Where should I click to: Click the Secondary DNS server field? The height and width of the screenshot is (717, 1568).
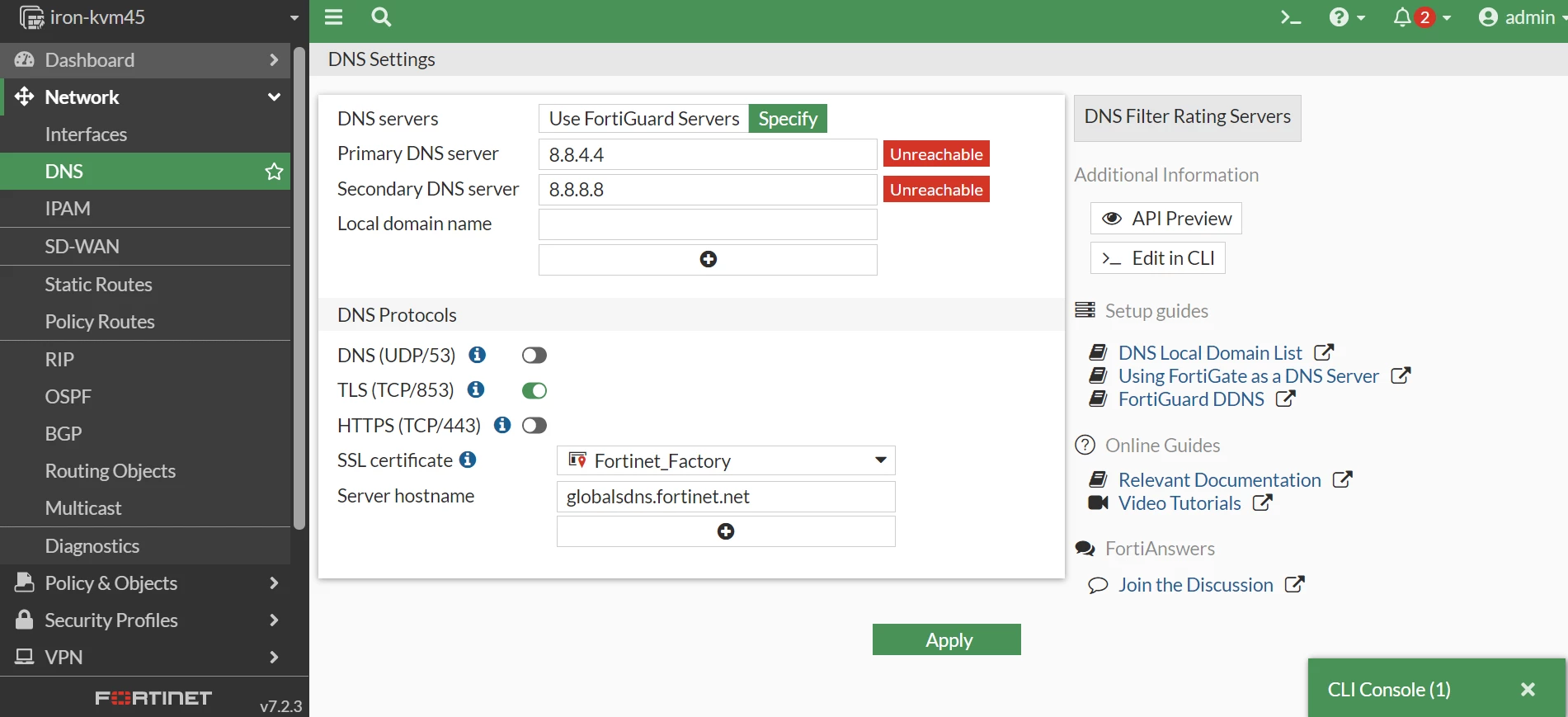pos(708,190)
